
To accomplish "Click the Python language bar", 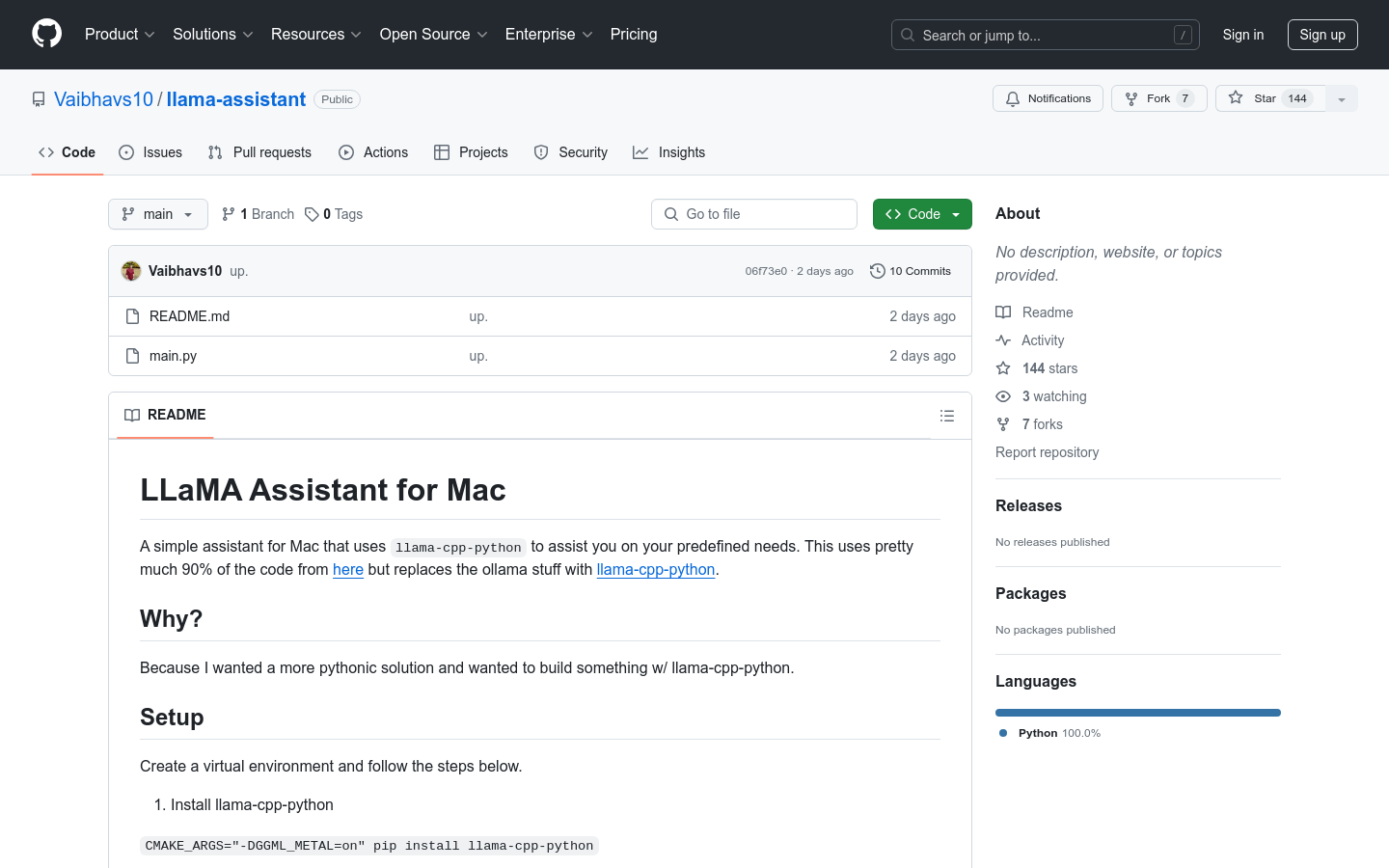I will (x=1138, y=713).
